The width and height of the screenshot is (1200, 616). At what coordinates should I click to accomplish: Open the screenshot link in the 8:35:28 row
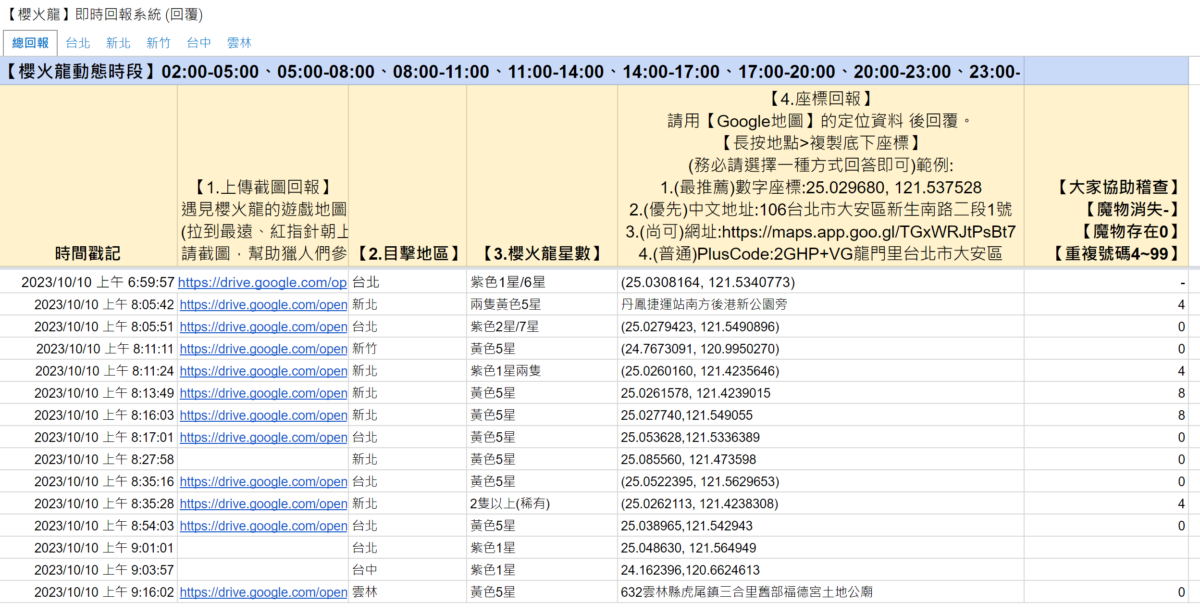click(x=263, y=503)
